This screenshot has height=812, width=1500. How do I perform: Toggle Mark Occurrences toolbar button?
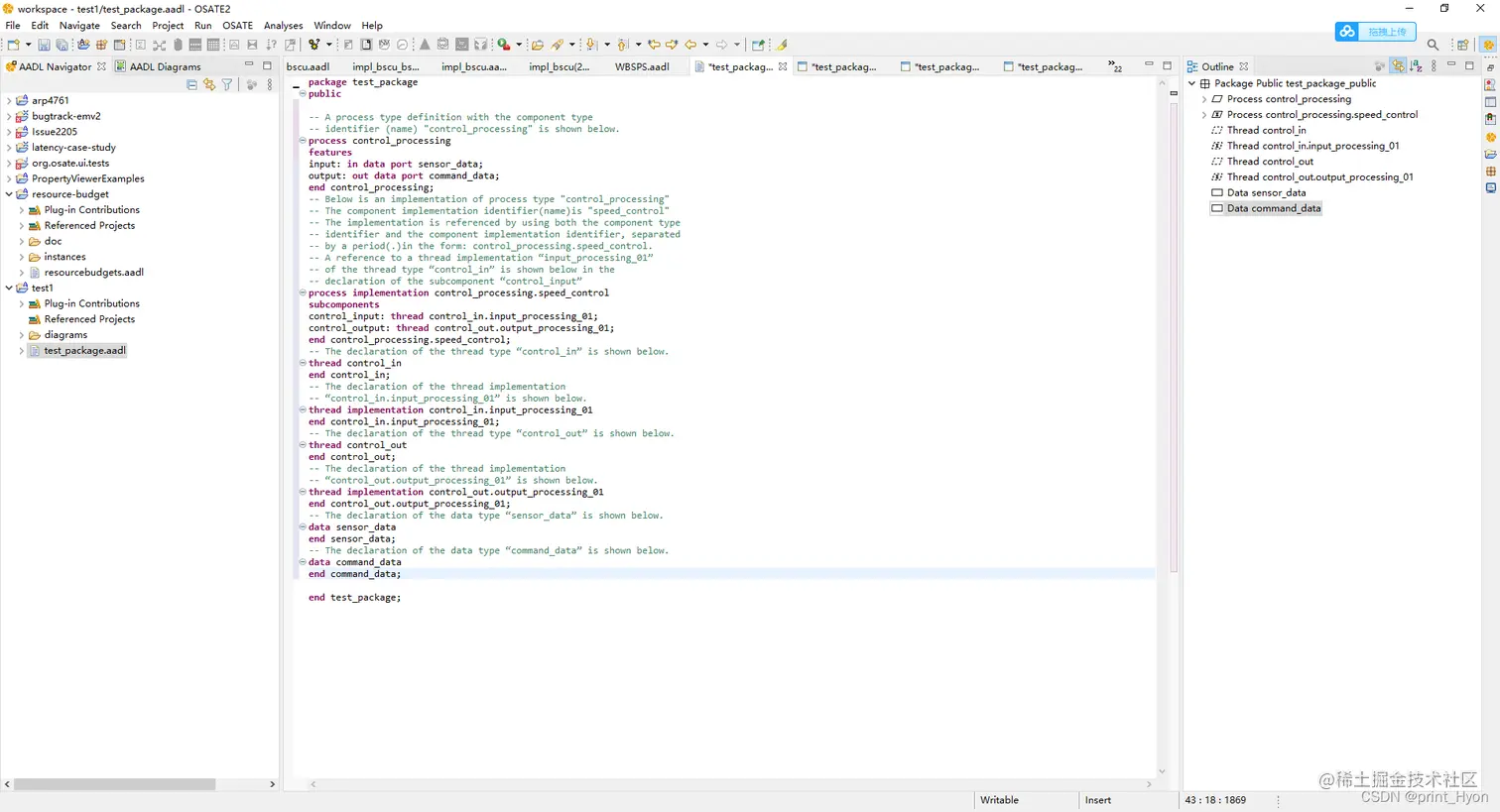click(782, 45)
